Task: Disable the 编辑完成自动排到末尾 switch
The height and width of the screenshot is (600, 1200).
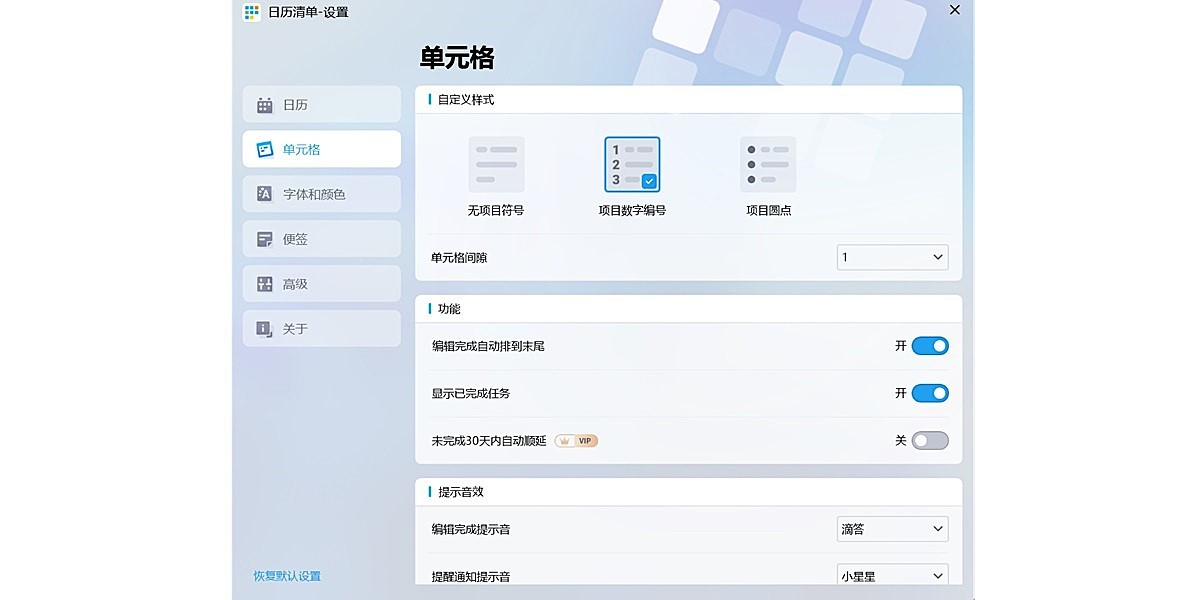Action: (x=929, y=345)
